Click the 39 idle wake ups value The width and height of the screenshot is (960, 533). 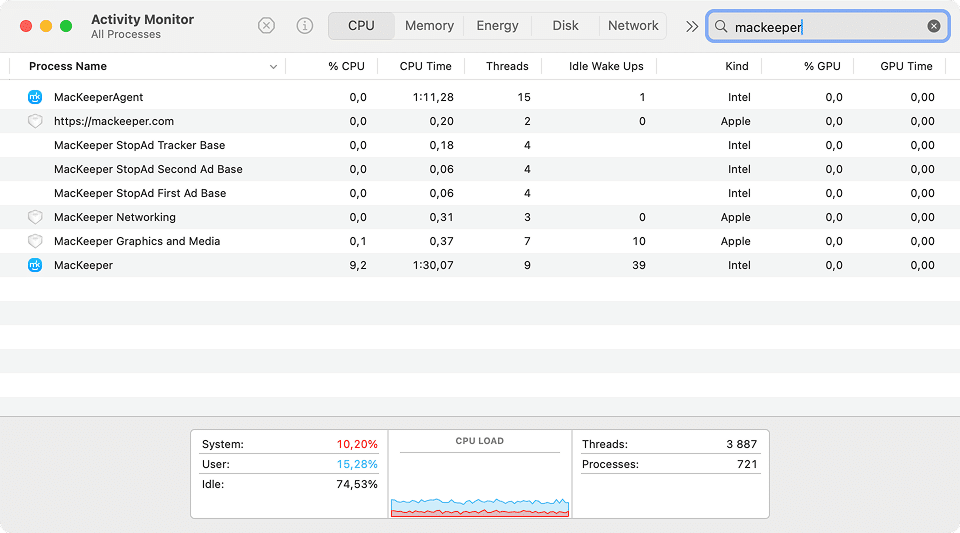(x=639, y=265)
